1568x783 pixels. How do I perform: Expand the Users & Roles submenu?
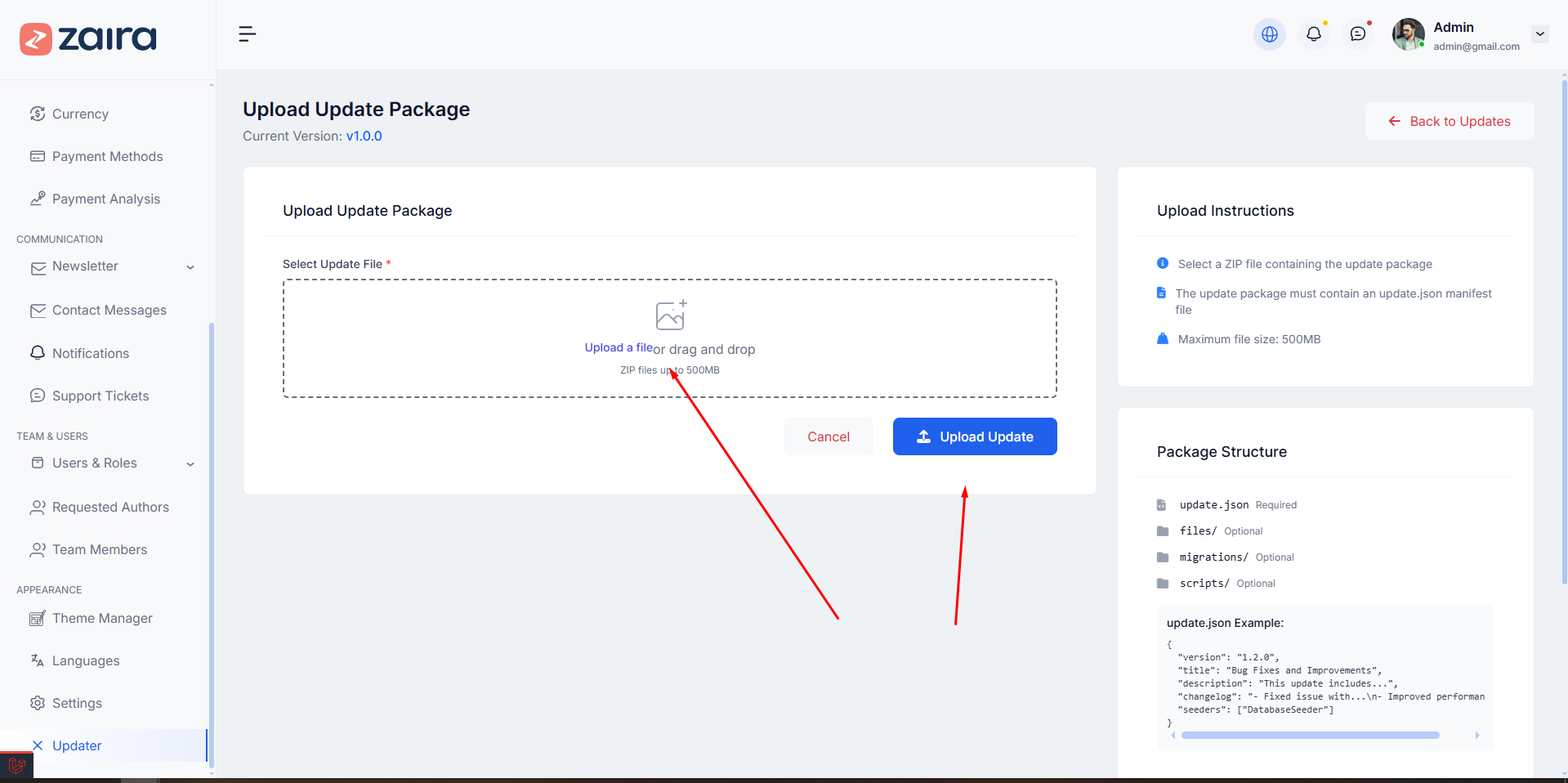[190, 464]
